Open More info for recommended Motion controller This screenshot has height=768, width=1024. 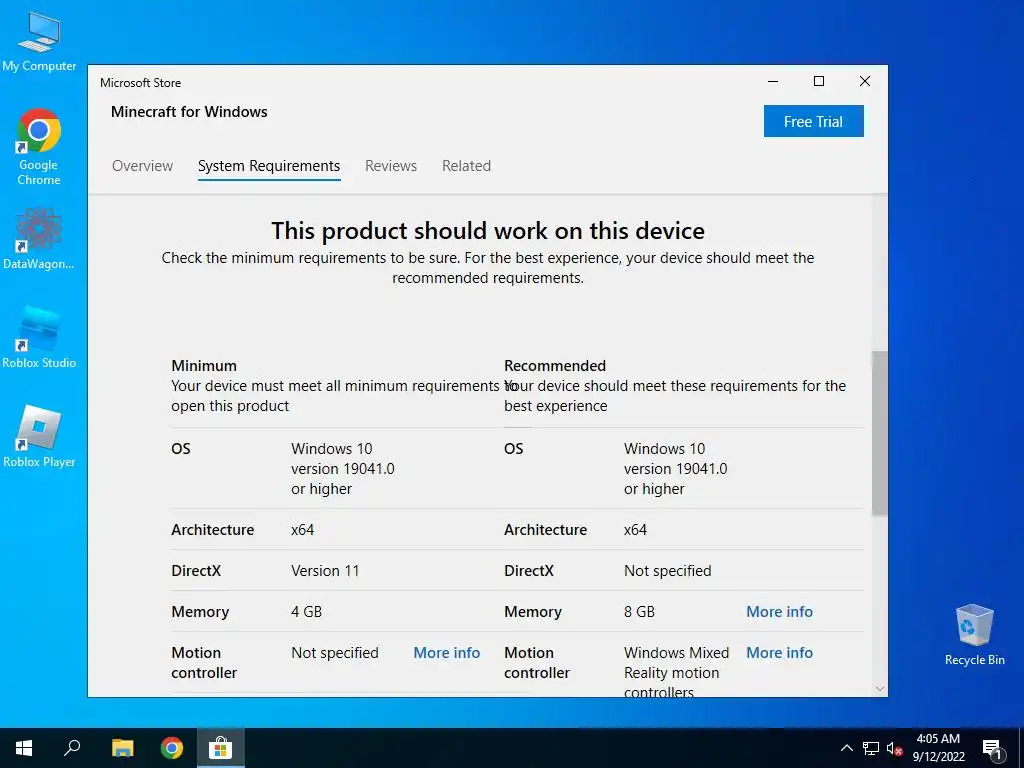tap(779, 653)
